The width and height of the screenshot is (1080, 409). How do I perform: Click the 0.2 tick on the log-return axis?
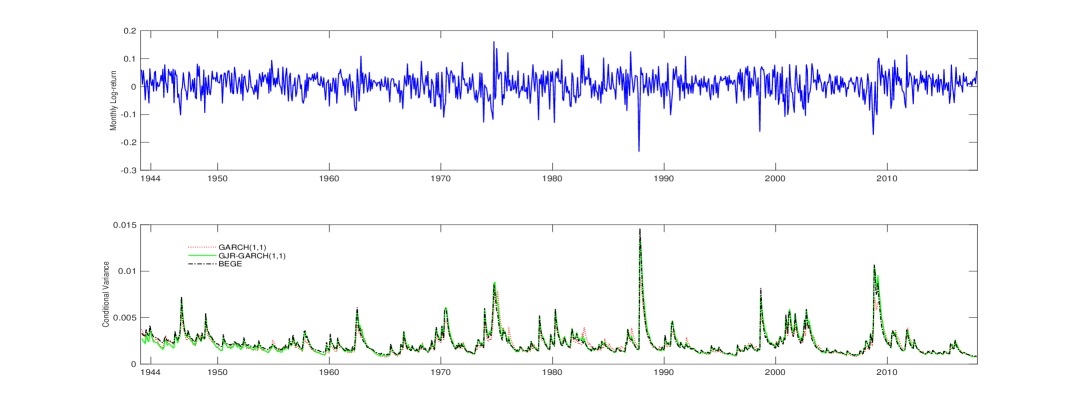pyautogui.click(x=131, y=31)
